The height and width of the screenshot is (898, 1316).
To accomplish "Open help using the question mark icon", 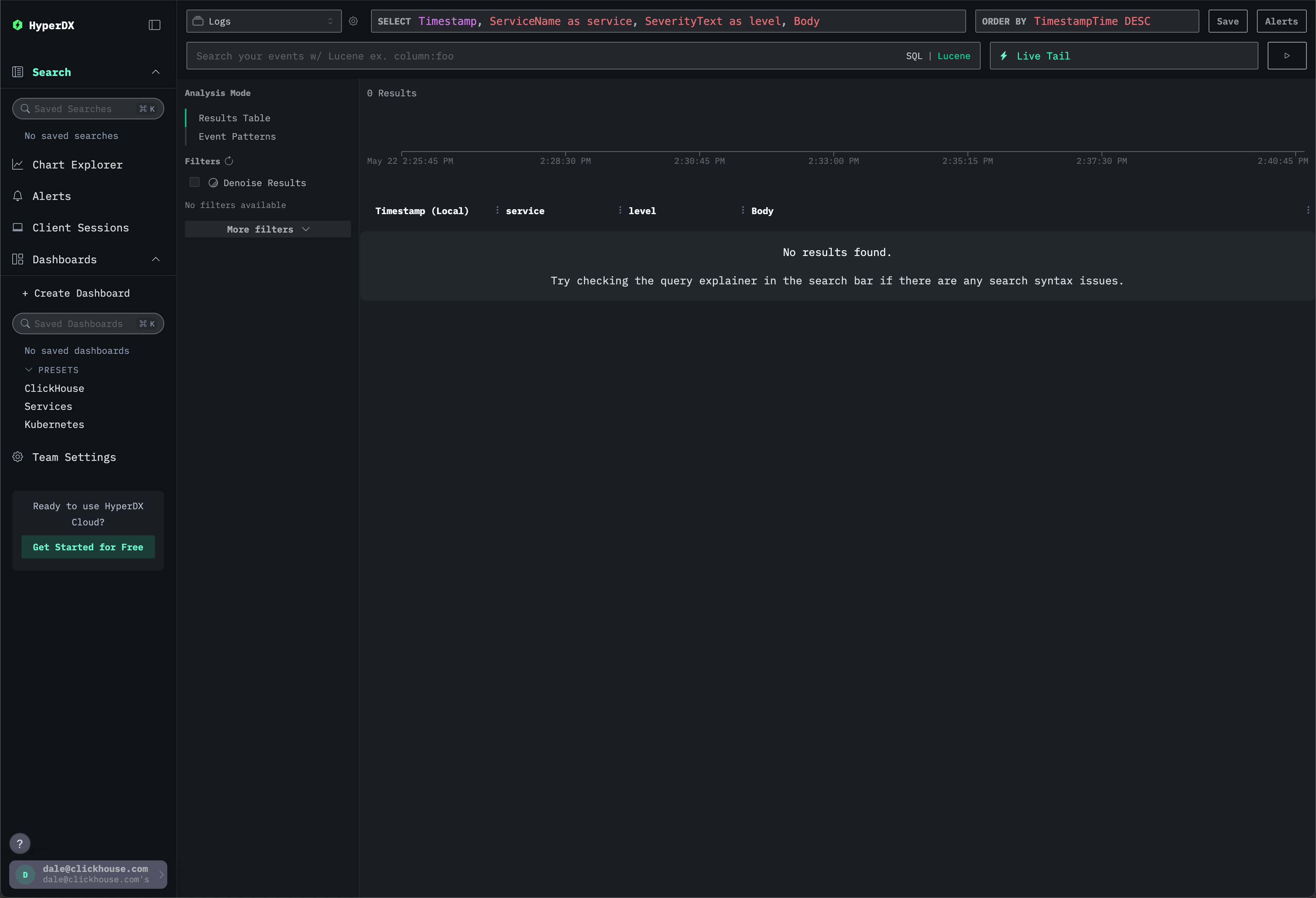I will coord(20,844).
